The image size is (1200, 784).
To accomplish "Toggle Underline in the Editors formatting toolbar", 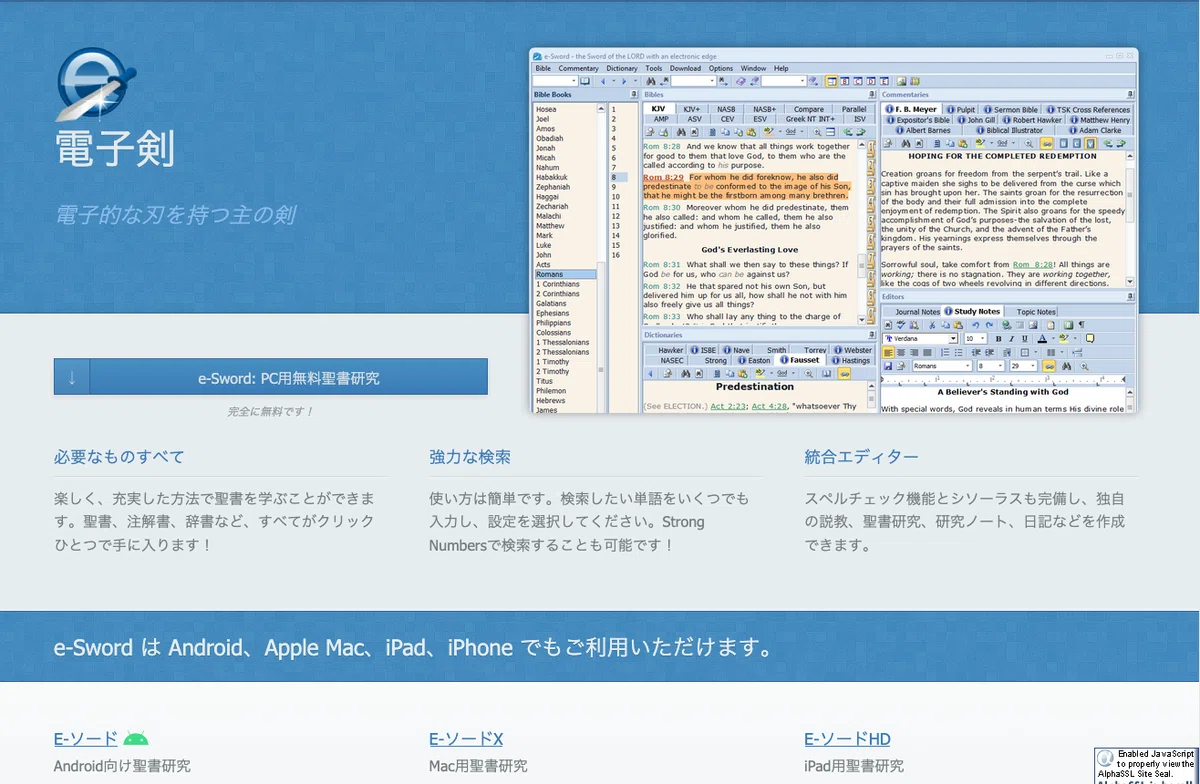I will pyautogui.click(x=1025, y=339).
